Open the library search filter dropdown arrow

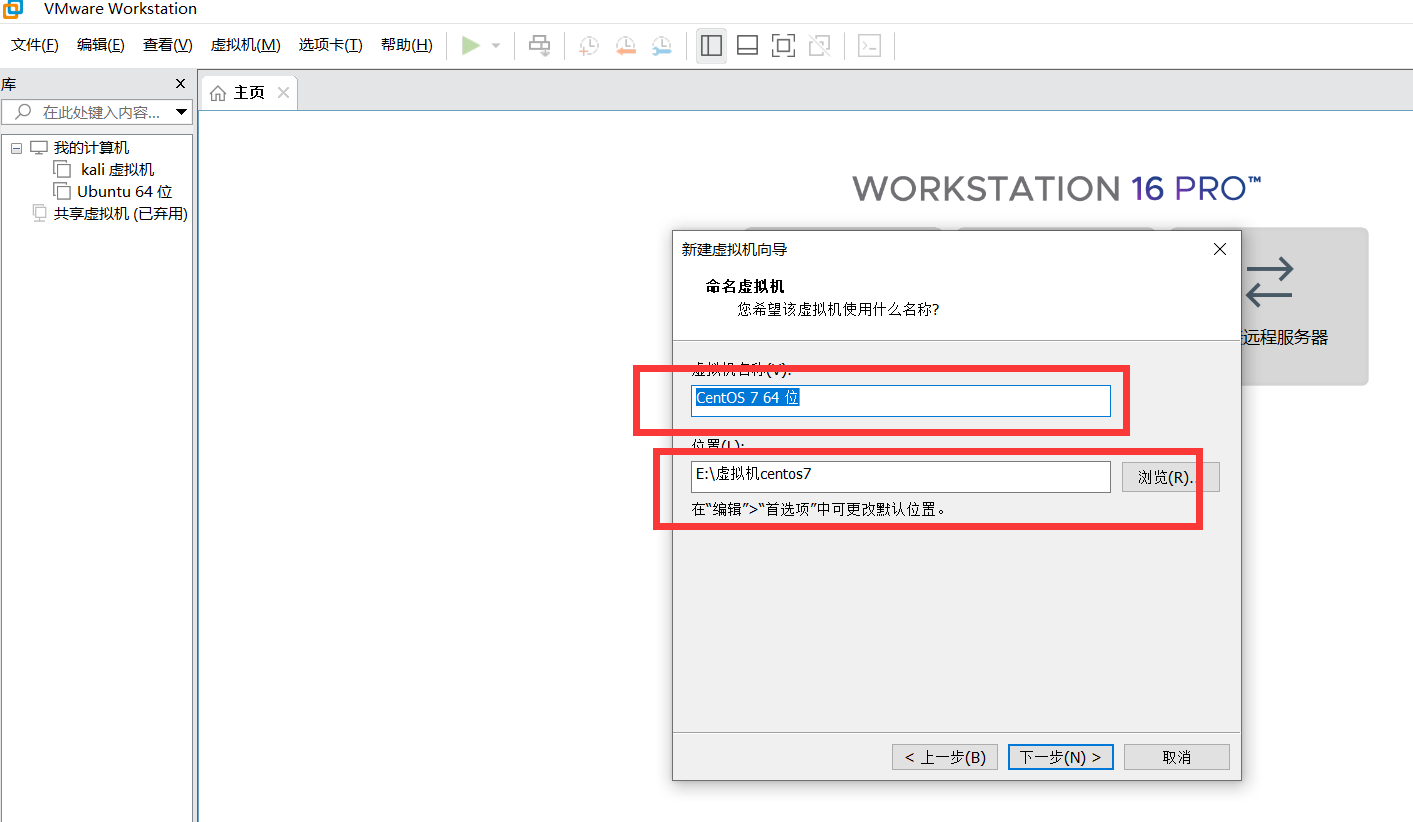(181, 112)
